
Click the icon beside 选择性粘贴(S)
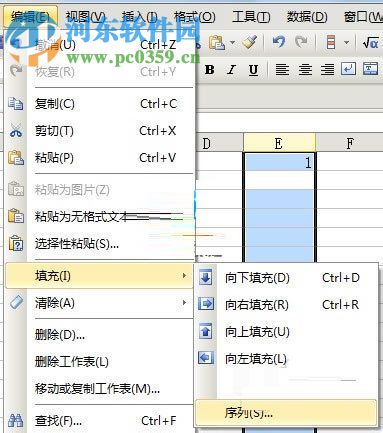tap(16, 243)
